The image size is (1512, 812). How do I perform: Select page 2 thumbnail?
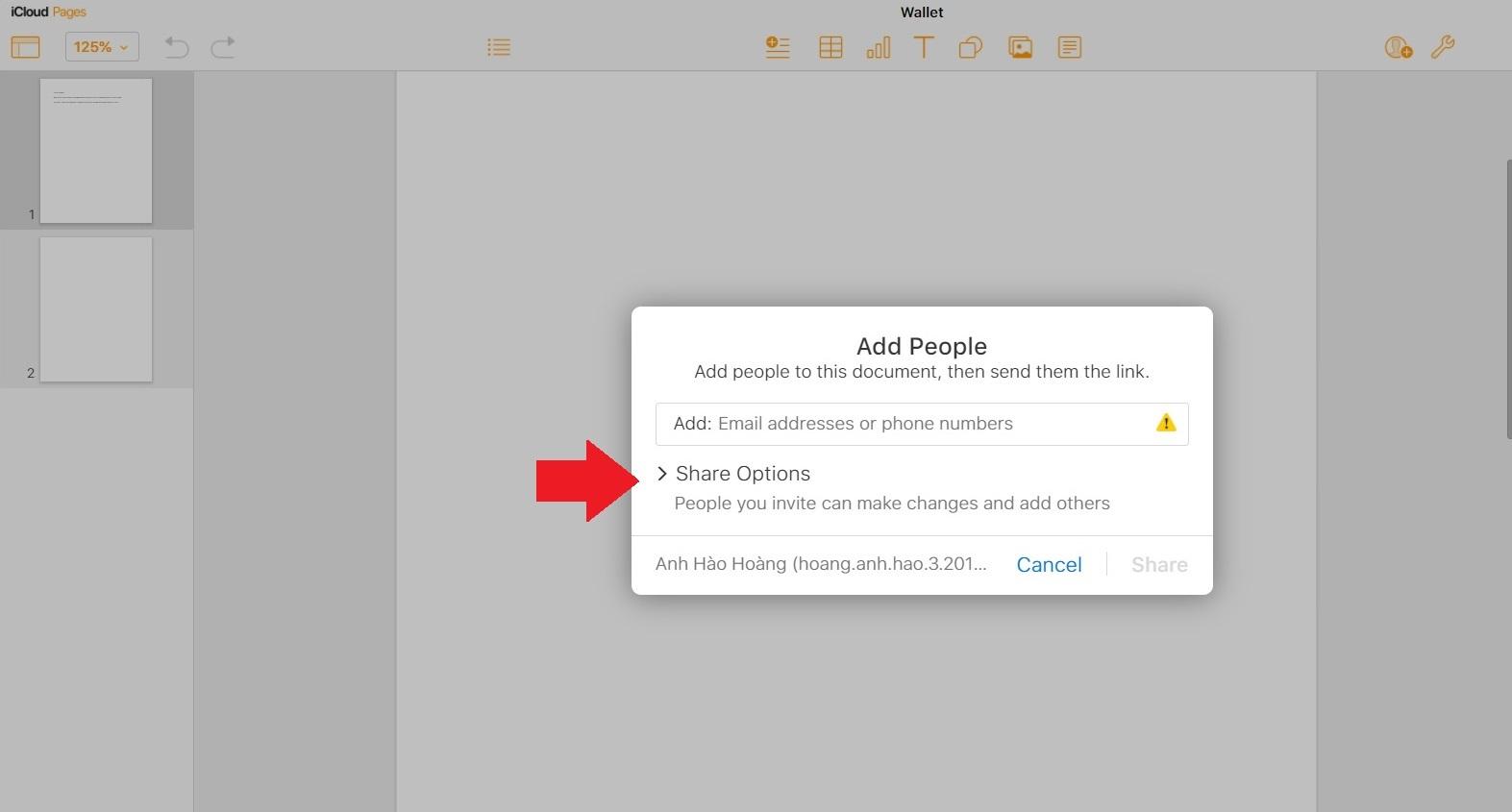point(96,309)
